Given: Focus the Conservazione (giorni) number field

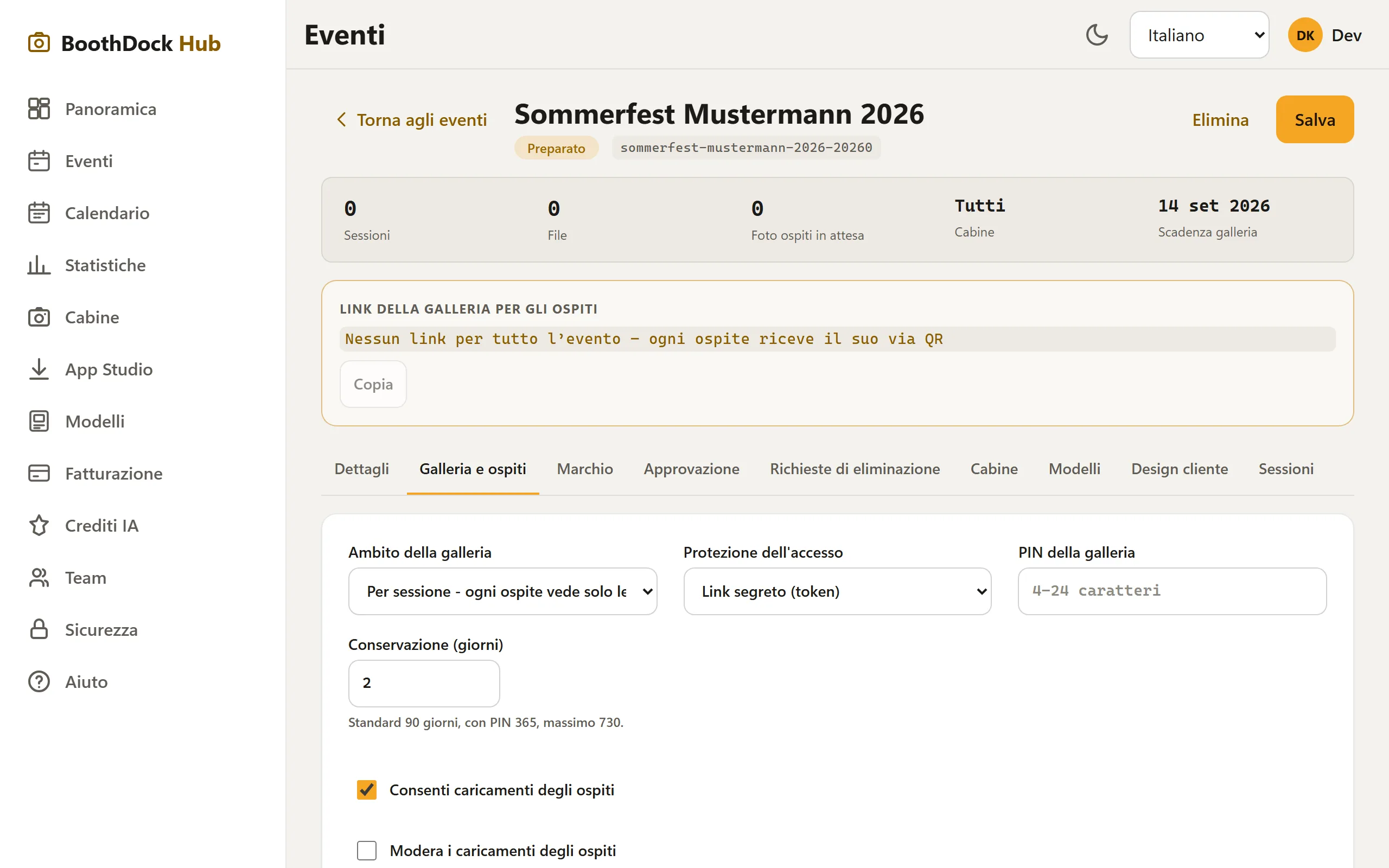Looking at the screenshot, I should 424,683.
